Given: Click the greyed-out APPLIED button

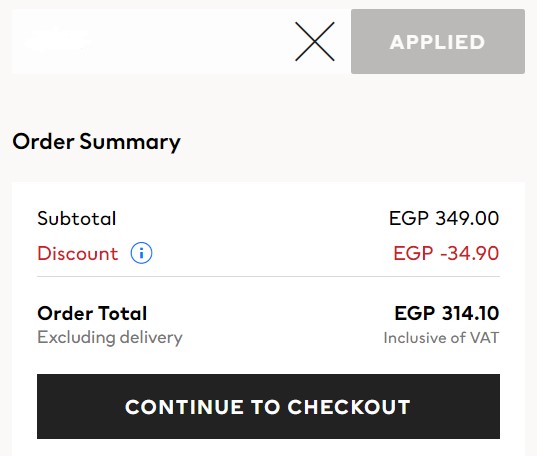Looking at the screenshot, I should (438, 41).
